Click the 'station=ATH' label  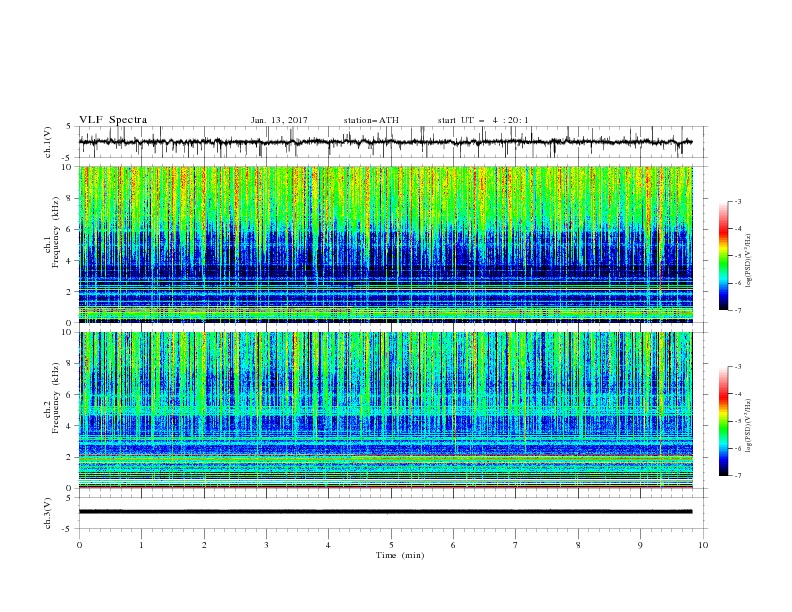click(x=371, y=120)
